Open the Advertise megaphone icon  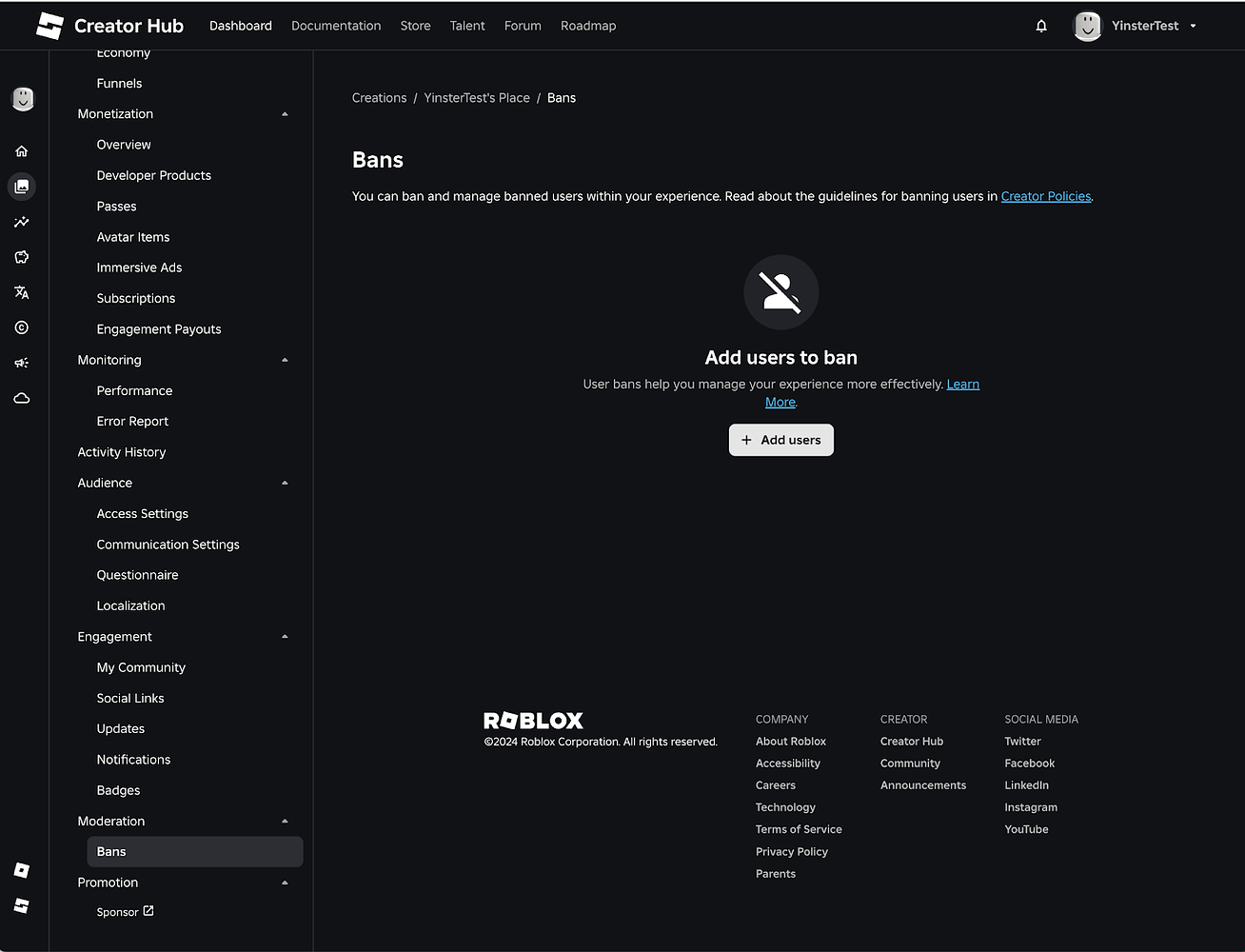click(22, 363)
